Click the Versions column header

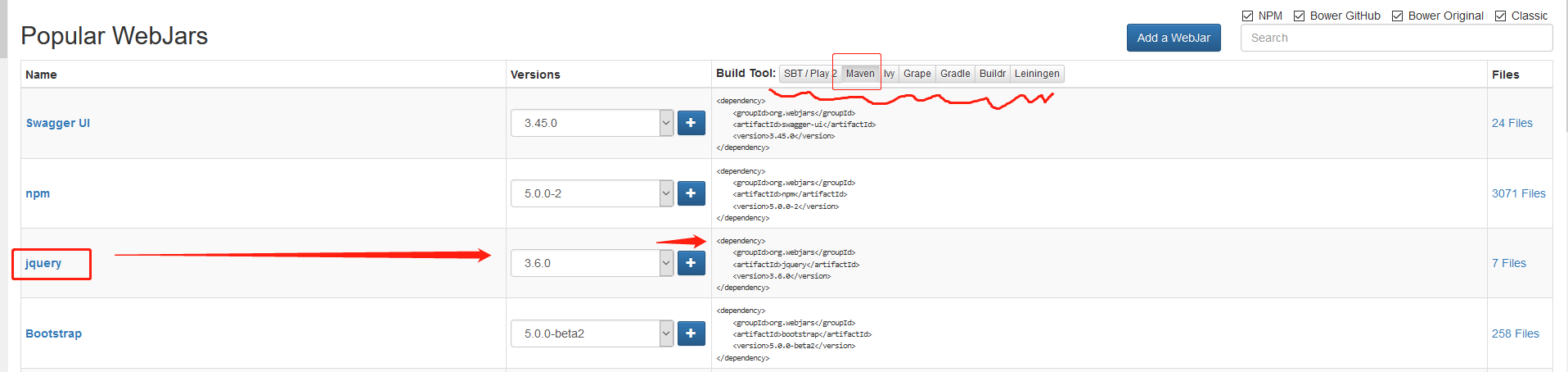click(x=535, y=75)
